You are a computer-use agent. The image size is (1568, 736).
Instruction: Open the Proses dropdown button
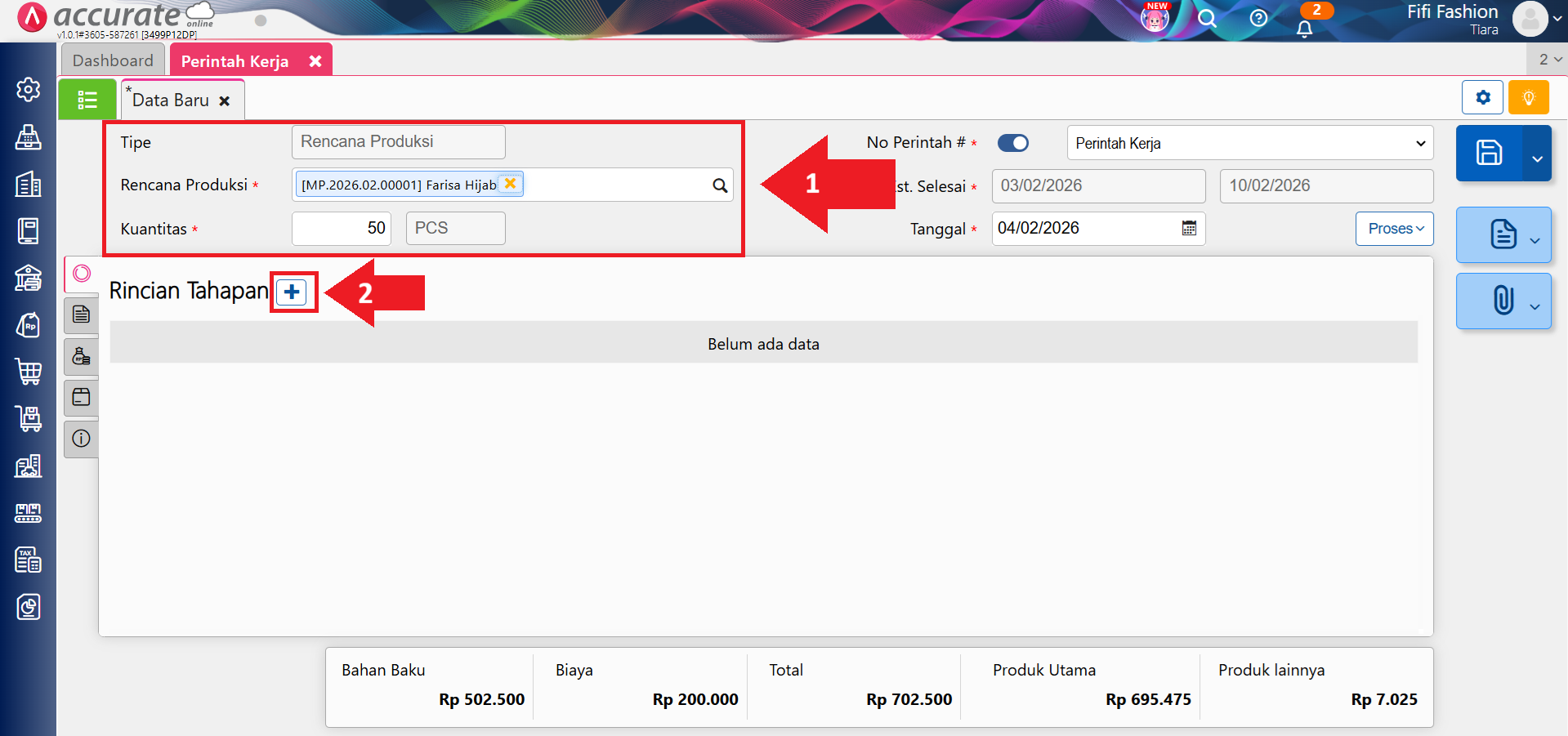1395,229
